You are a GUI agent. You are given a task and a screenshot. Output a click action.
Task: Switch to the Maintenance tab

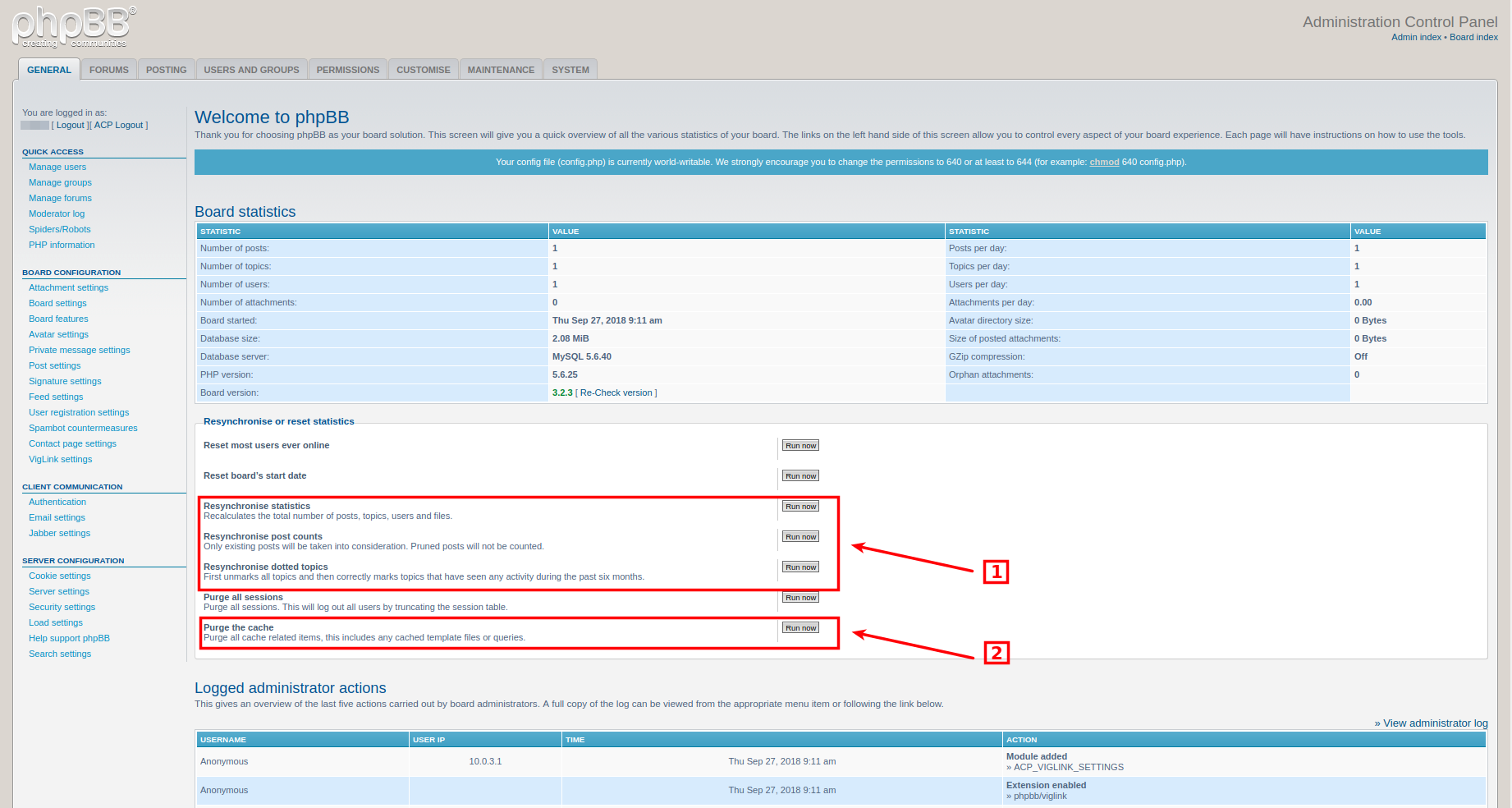[x=501, y=70]
